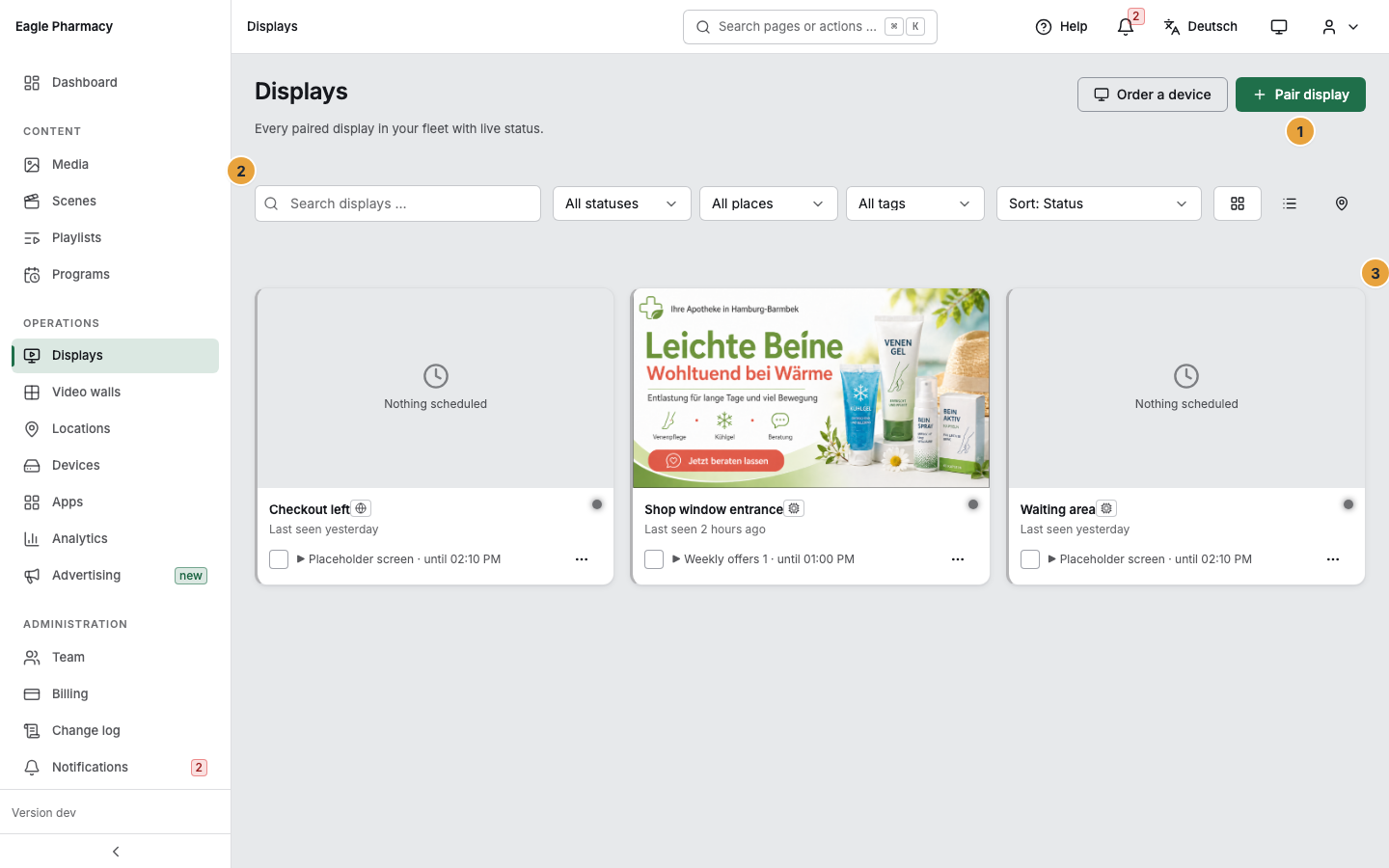The image size is (1389, 868).
Task: Click the chip icon beside Shop window entrance
Action: 794,508
